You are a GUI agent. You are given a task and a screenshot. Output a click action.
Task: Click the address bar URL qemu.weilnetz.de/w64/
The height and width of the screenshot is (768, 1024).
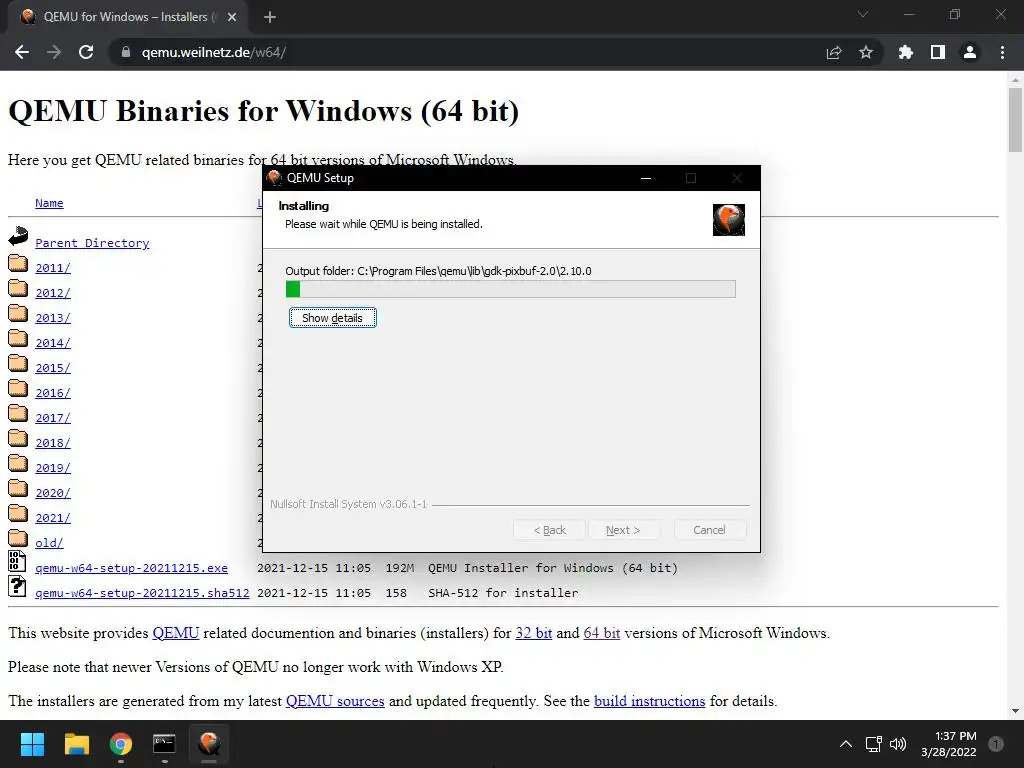pos(214,52)
